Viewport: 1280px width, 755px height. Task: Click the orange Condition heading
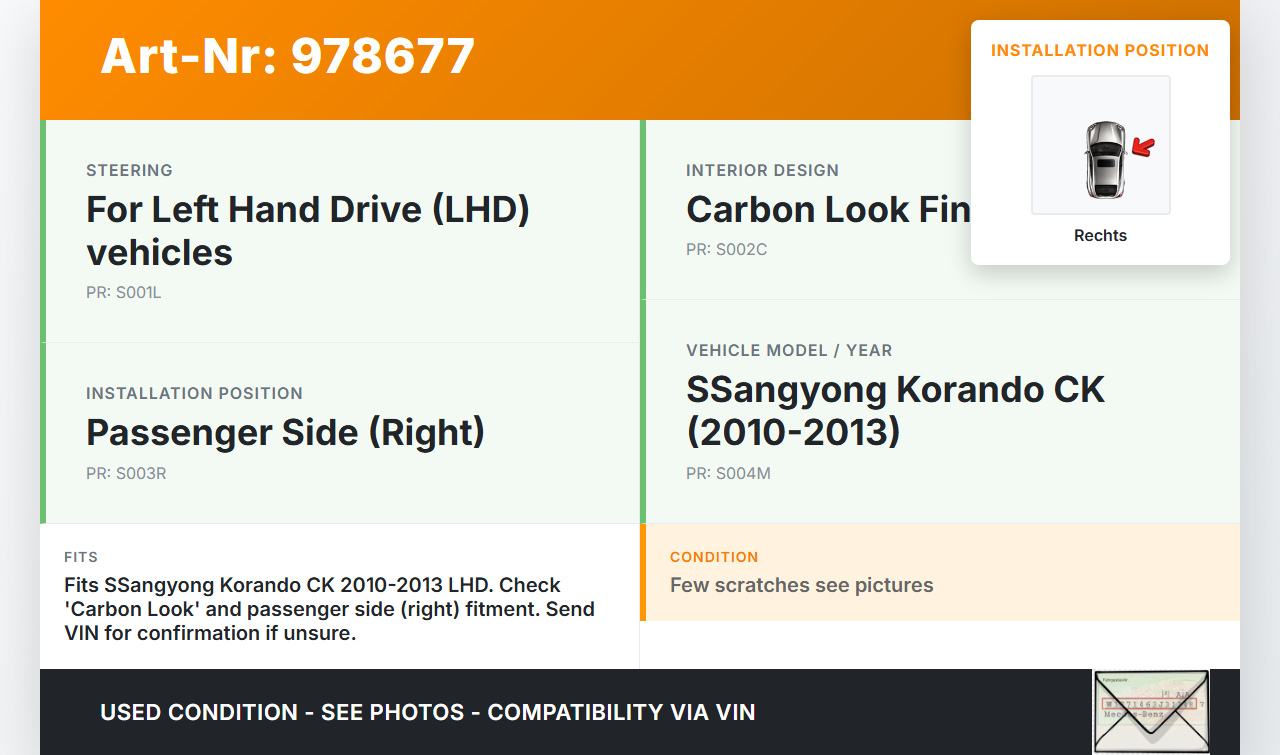click(x=714, y=557)
